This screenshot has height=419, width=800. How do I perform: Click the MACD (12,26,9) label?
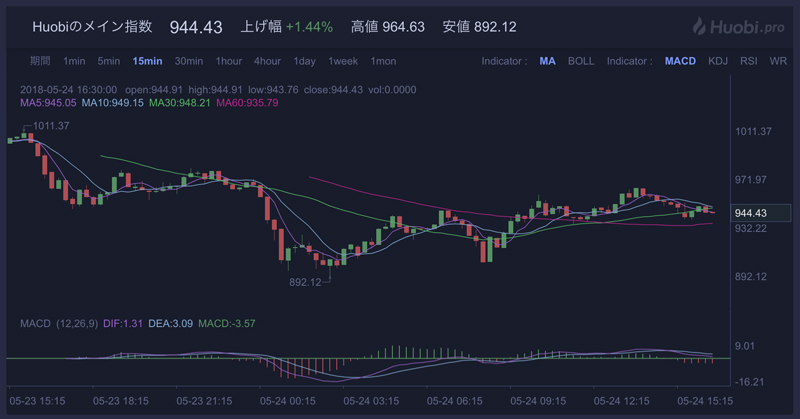(59, 324)
